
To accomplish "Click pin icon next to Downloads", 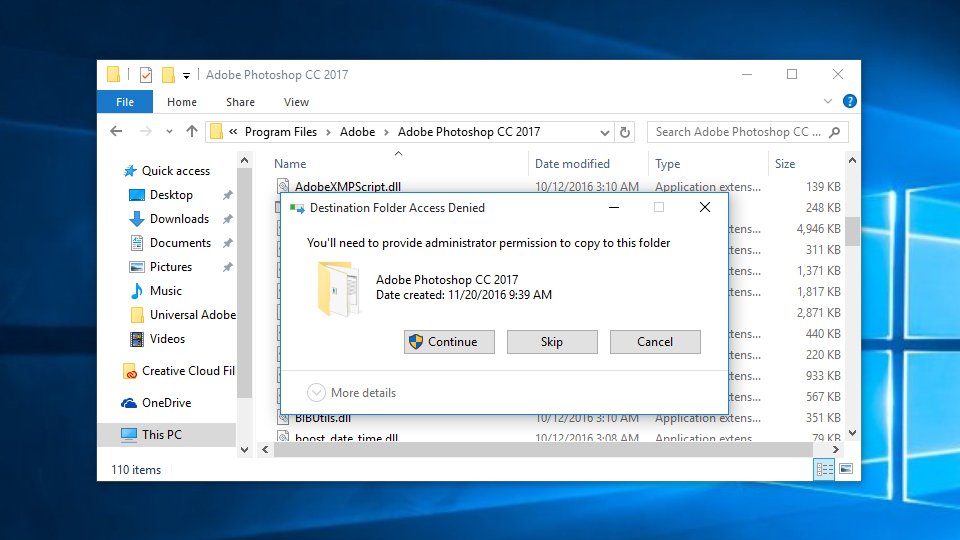I will coord(227,219).
